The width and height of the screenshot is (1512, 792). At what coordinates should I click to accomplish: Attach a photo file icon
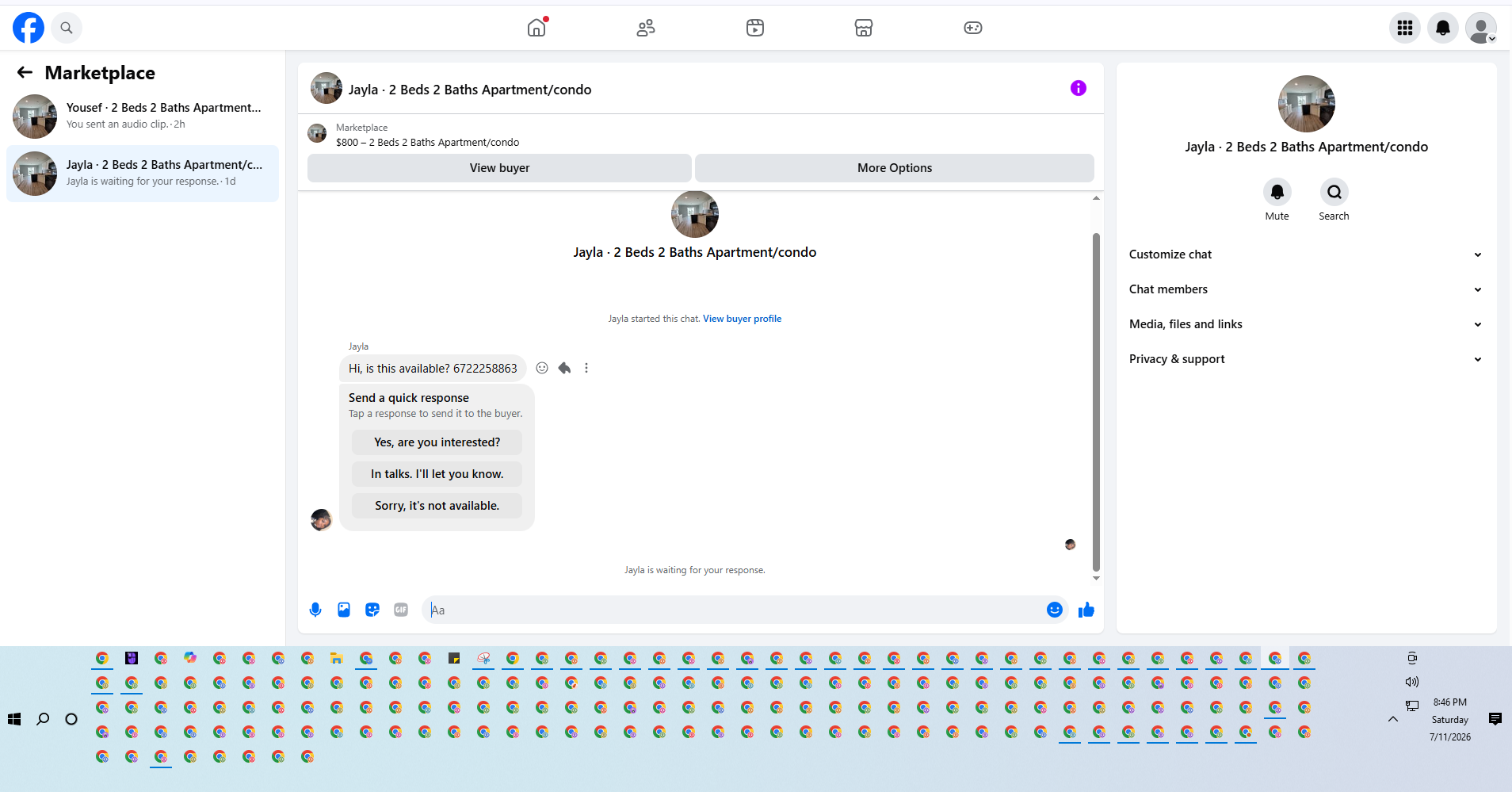click(344, 610)
